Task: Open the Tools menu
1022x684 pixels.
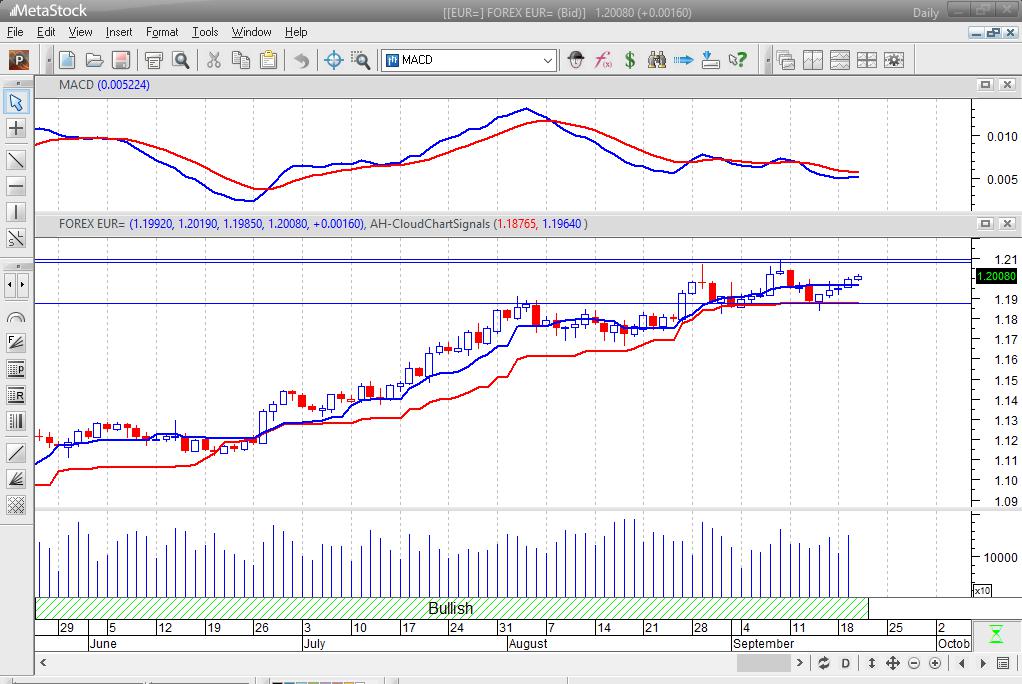Action: point(205,31)
